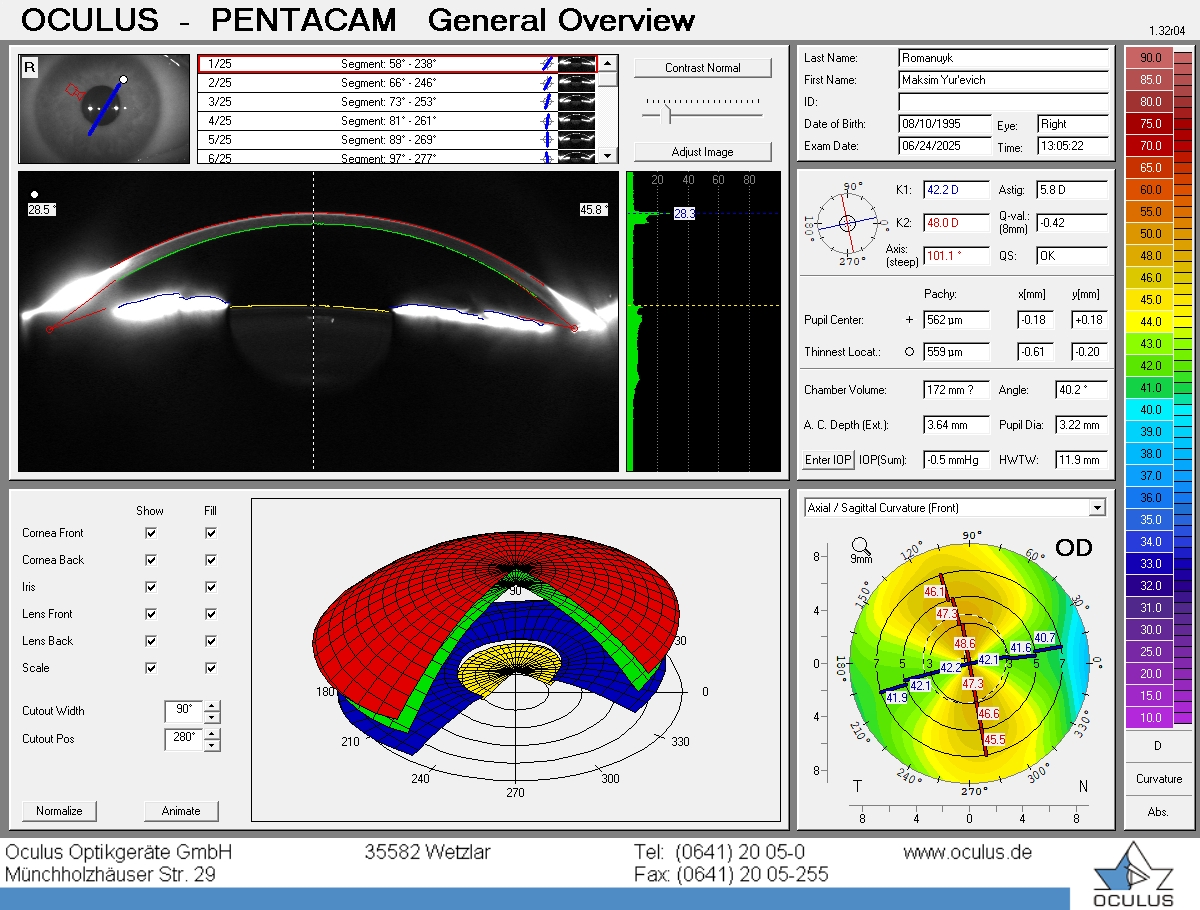The width and height of the screenshot is (1200, 910).
Task: Toggle Cornea Front Fill checkbox
Action: tap(211, 533)
